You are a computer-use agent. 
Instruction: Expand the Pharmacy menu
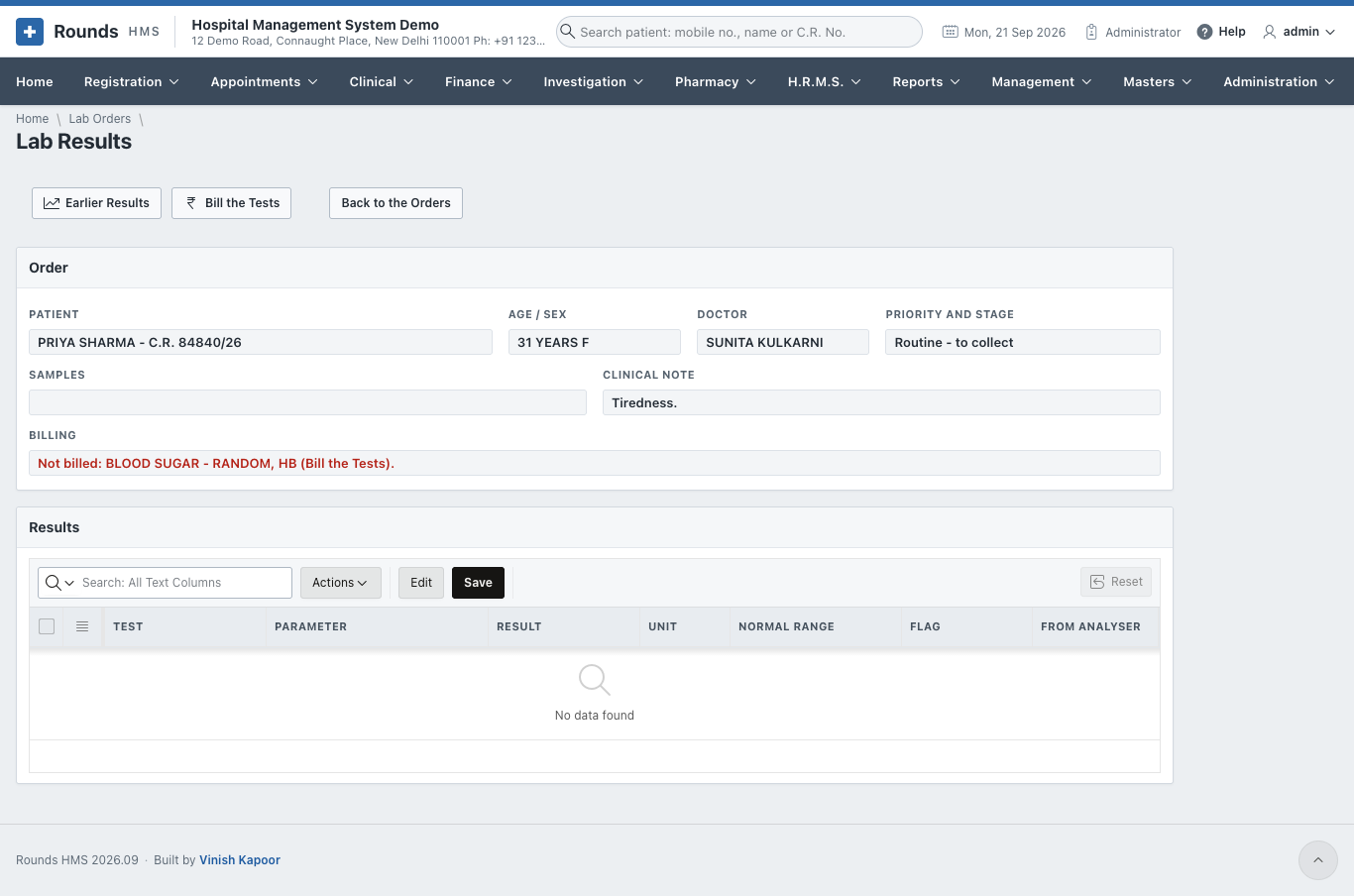coord(716,81)
